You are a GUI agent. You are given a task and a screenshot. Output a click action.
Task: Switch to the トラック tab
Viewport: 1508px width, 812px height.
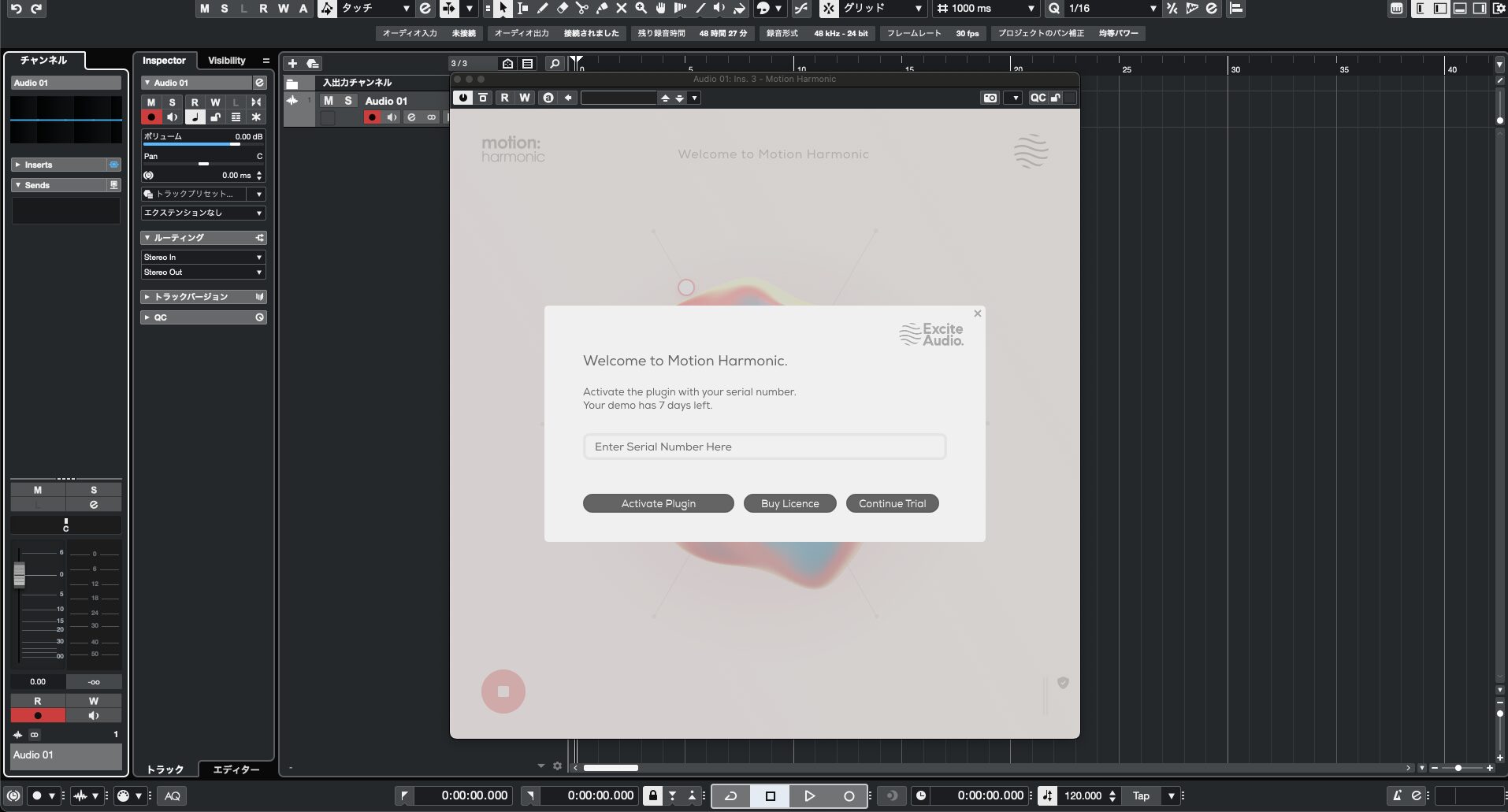[165, 769]
